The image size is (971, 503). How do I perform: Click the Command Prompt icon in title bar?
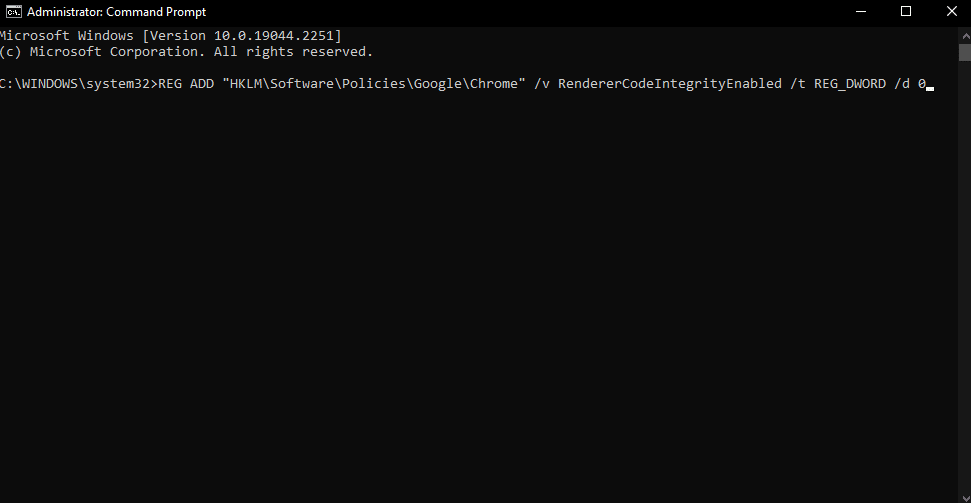[x=12, y=12]
